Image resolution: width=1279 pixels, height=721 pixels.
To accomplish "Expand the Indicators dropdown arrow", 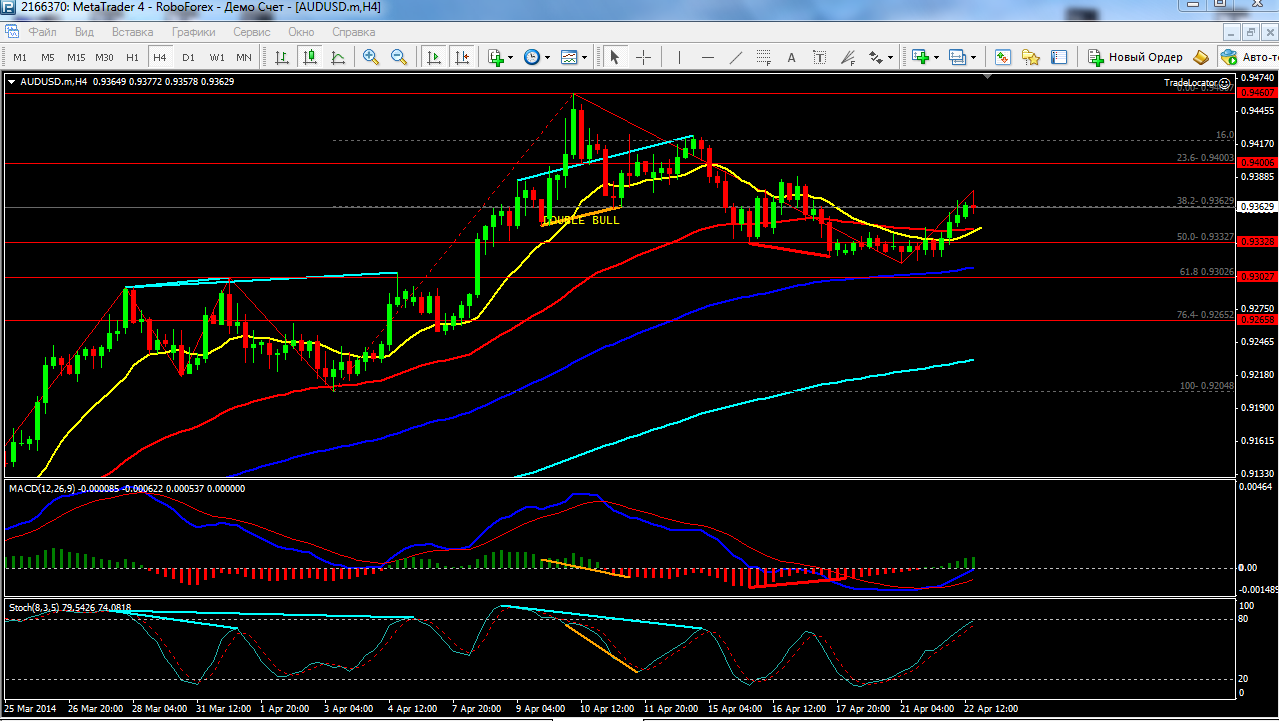I will (x=510, y=57).
